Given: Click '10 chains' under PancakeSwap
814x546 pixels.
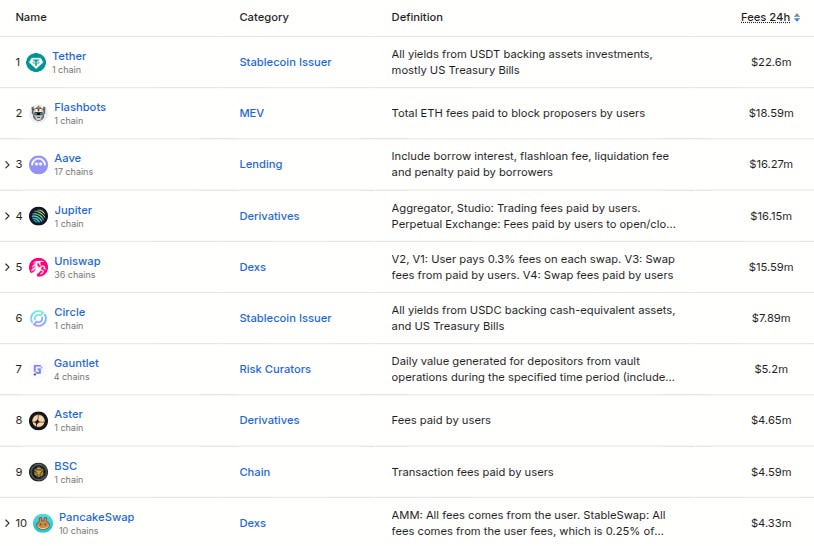Looking at the screenshot, I should 78,531.
